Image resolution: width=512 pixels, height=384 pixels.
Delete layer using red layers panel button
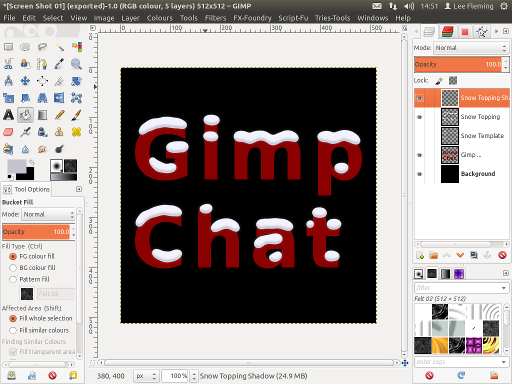pos(502,255)
